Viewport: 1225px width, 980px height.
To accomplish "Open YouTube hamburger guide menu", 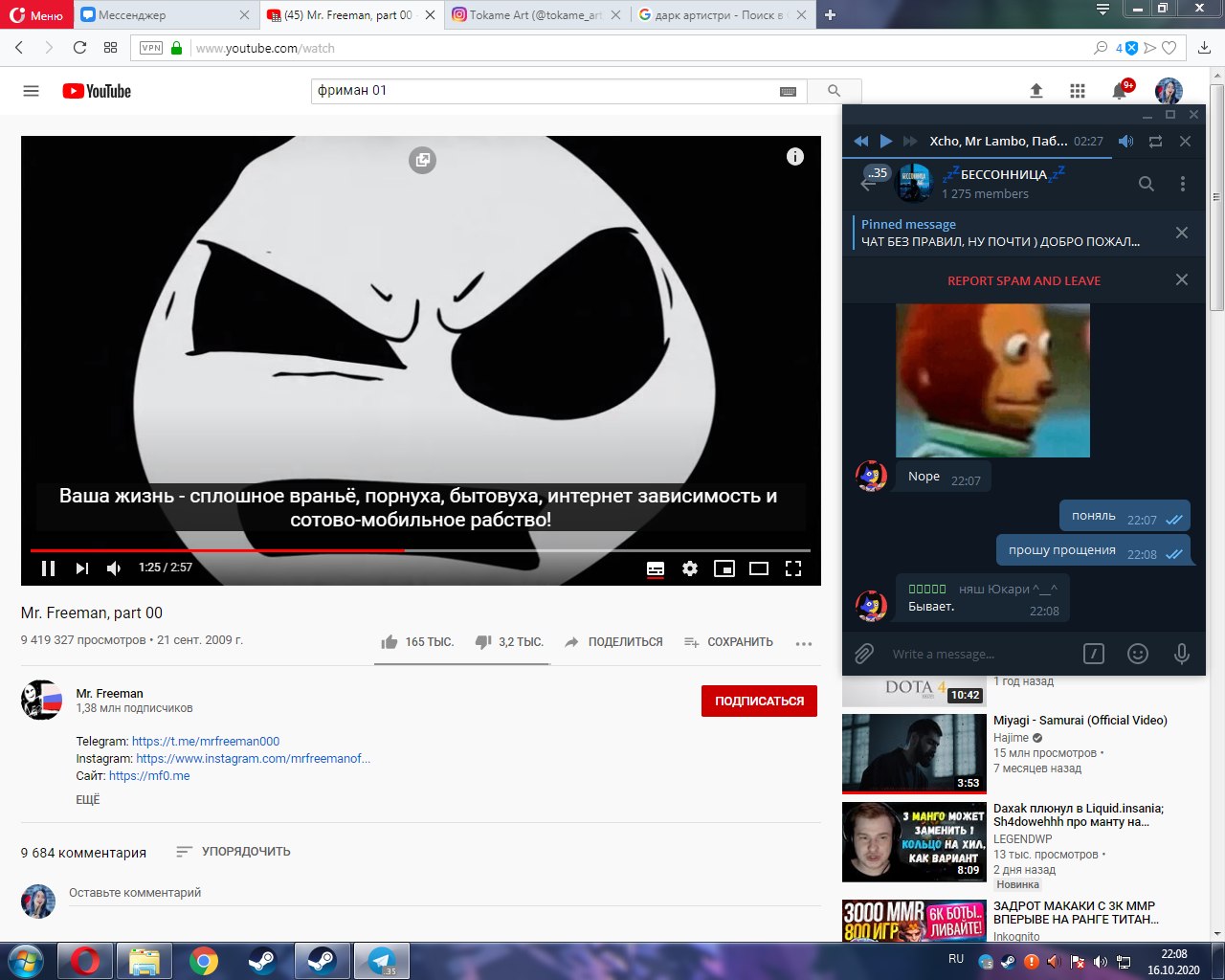I will point(31,91).
